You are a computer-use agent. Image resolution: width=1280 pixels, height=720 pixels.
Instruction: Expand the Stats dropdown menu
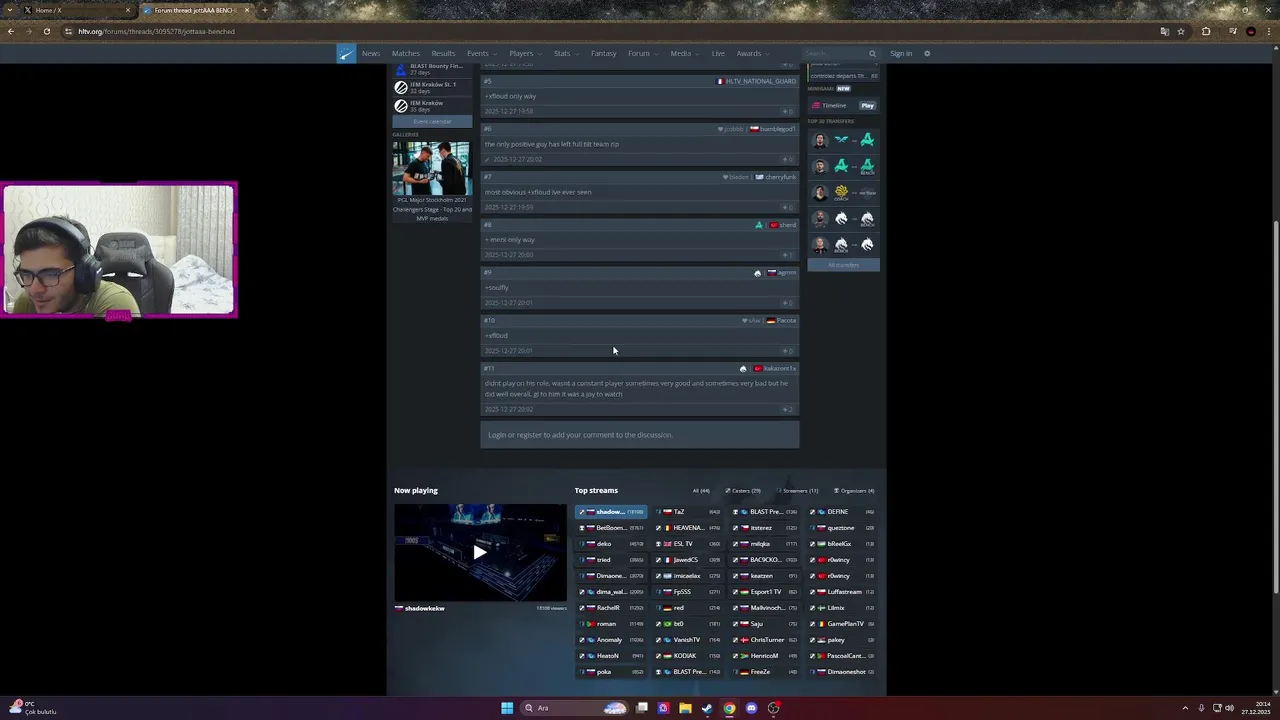565,53
